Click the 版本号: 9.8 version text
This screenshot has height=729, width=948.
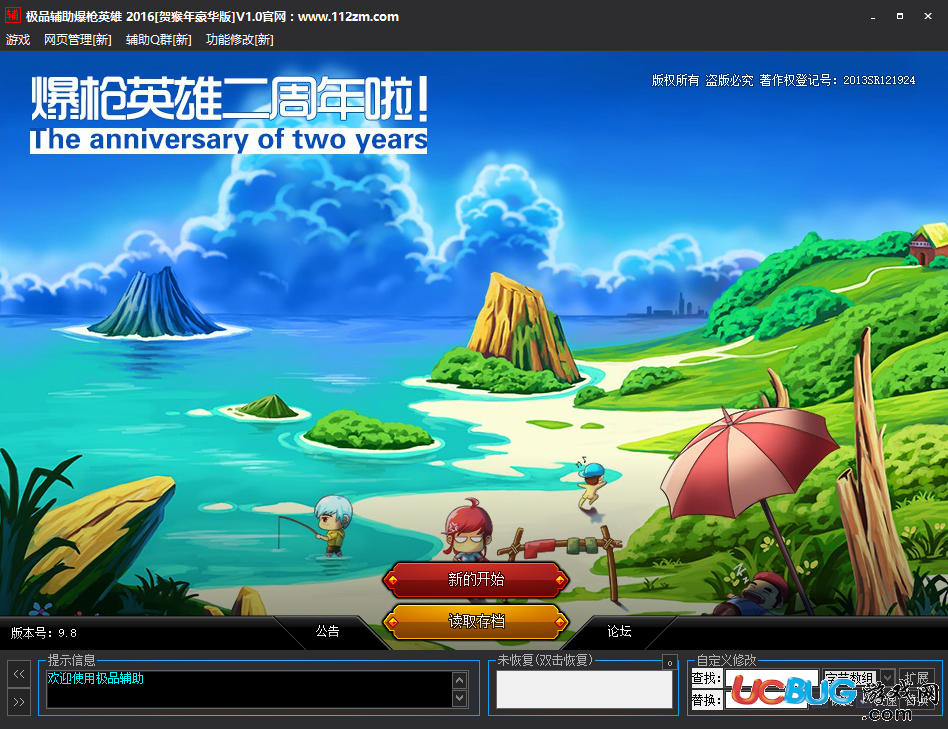click(x=44, y=633)
